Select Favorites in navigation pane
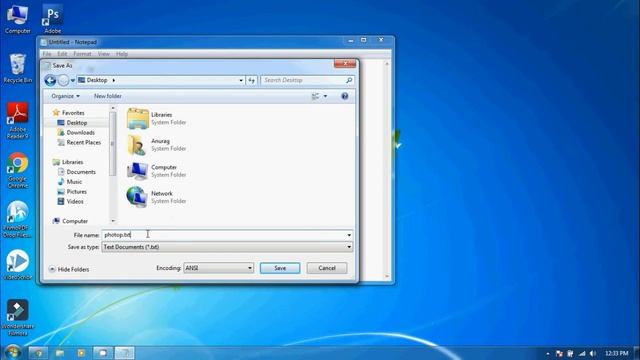 click(69, 113)
